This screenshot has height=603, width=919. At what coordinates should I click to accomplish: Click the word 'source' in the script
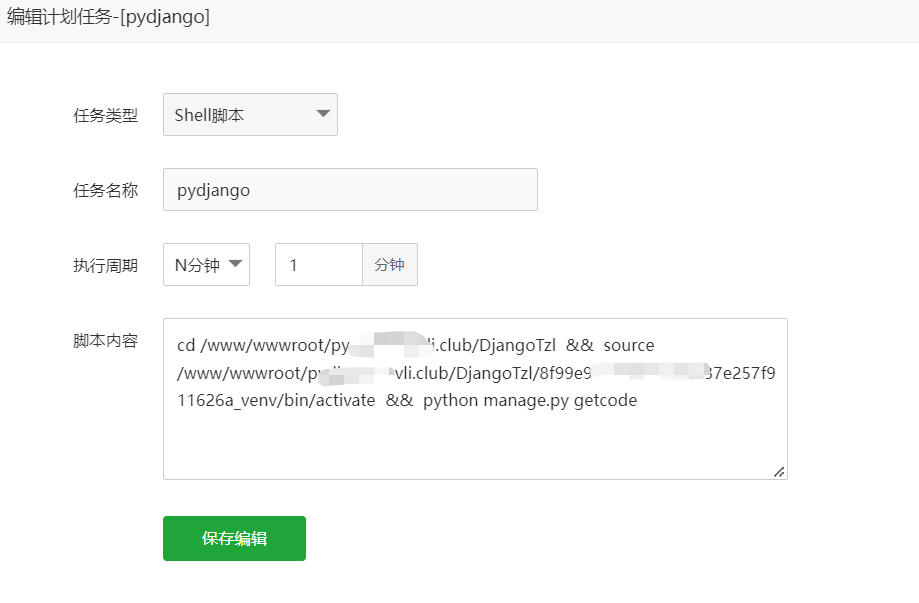coord(629,345)
